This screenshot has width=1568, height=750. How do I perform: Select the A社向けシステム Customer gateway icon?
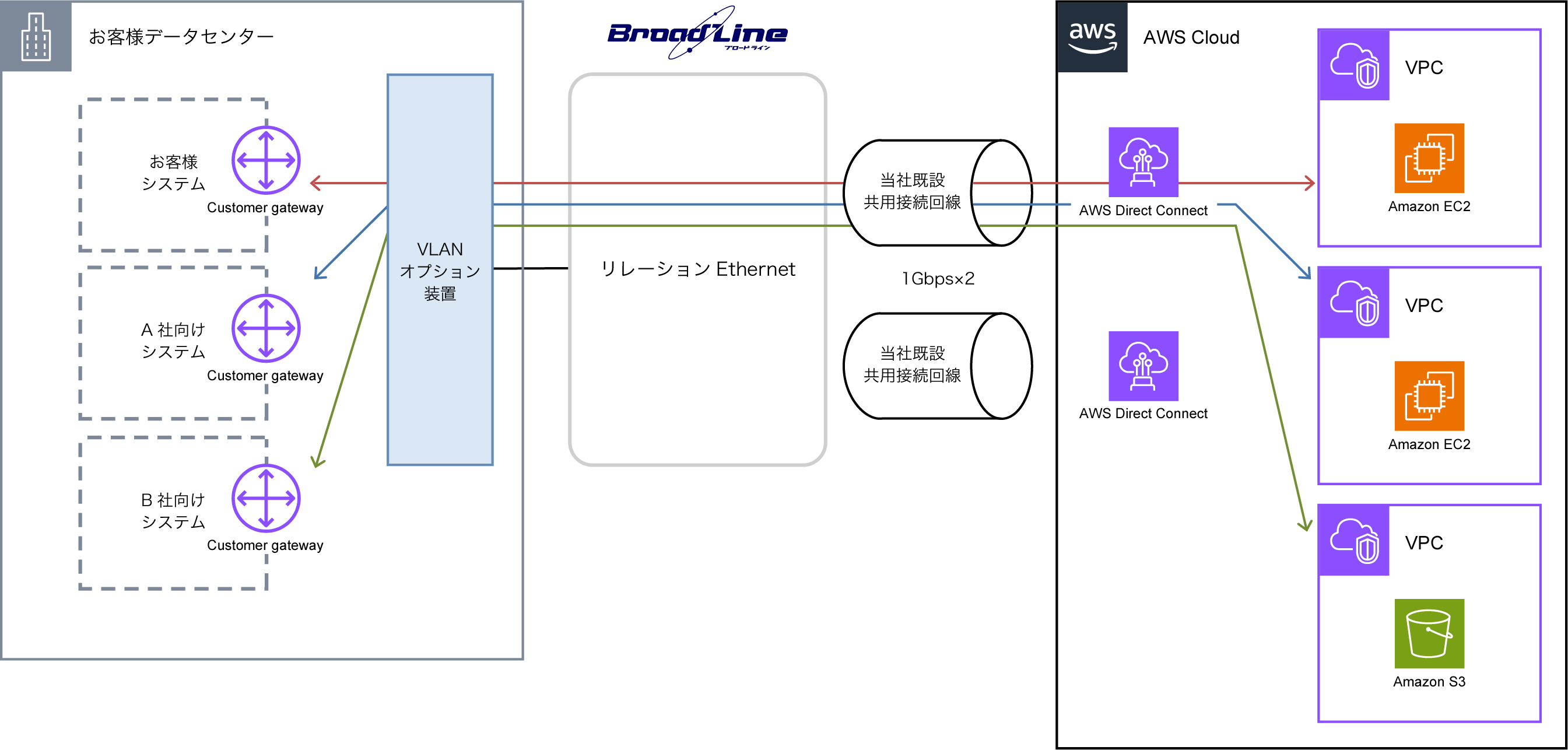266,328
